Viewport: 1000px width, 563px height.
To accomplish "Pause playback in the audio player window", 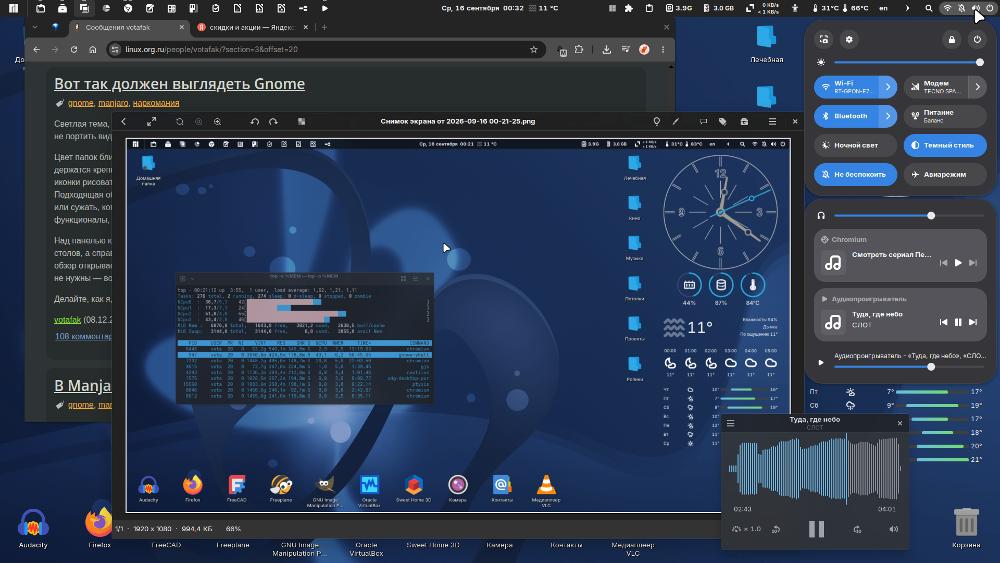I will coord(816,529).
